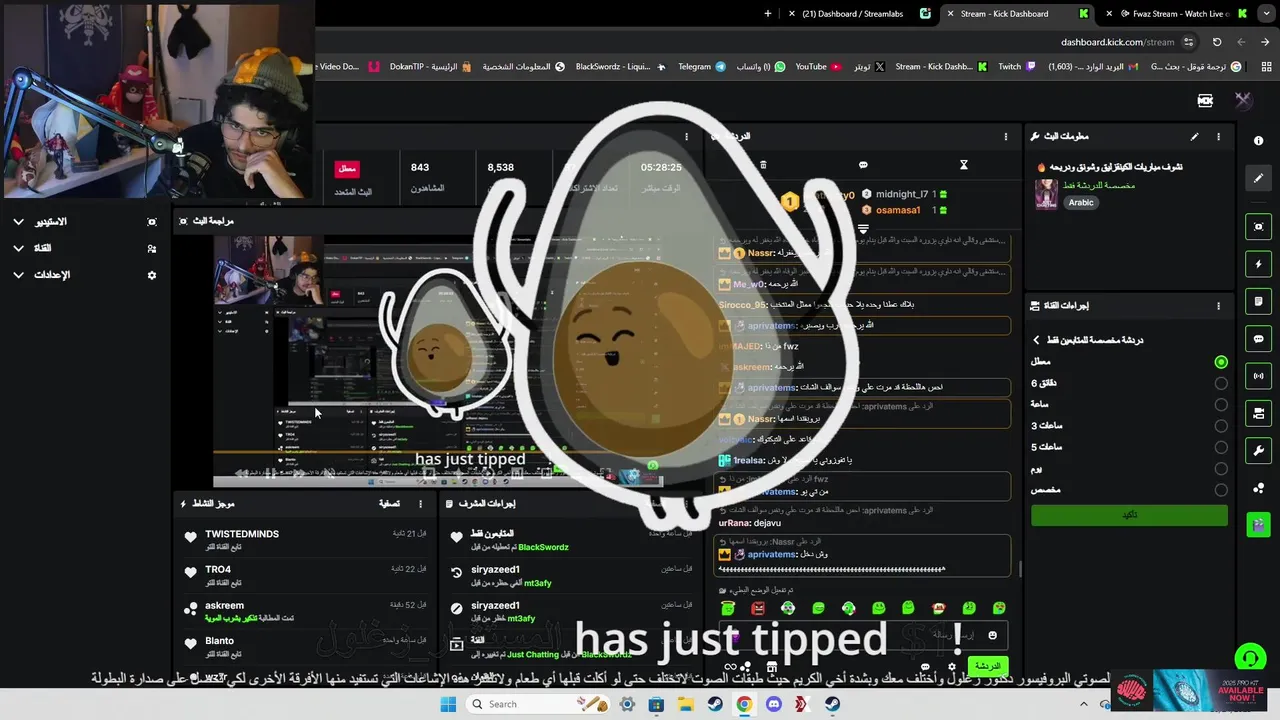Open a new browser tab with plus button
1280x720 pixels.
coord(767,14)
